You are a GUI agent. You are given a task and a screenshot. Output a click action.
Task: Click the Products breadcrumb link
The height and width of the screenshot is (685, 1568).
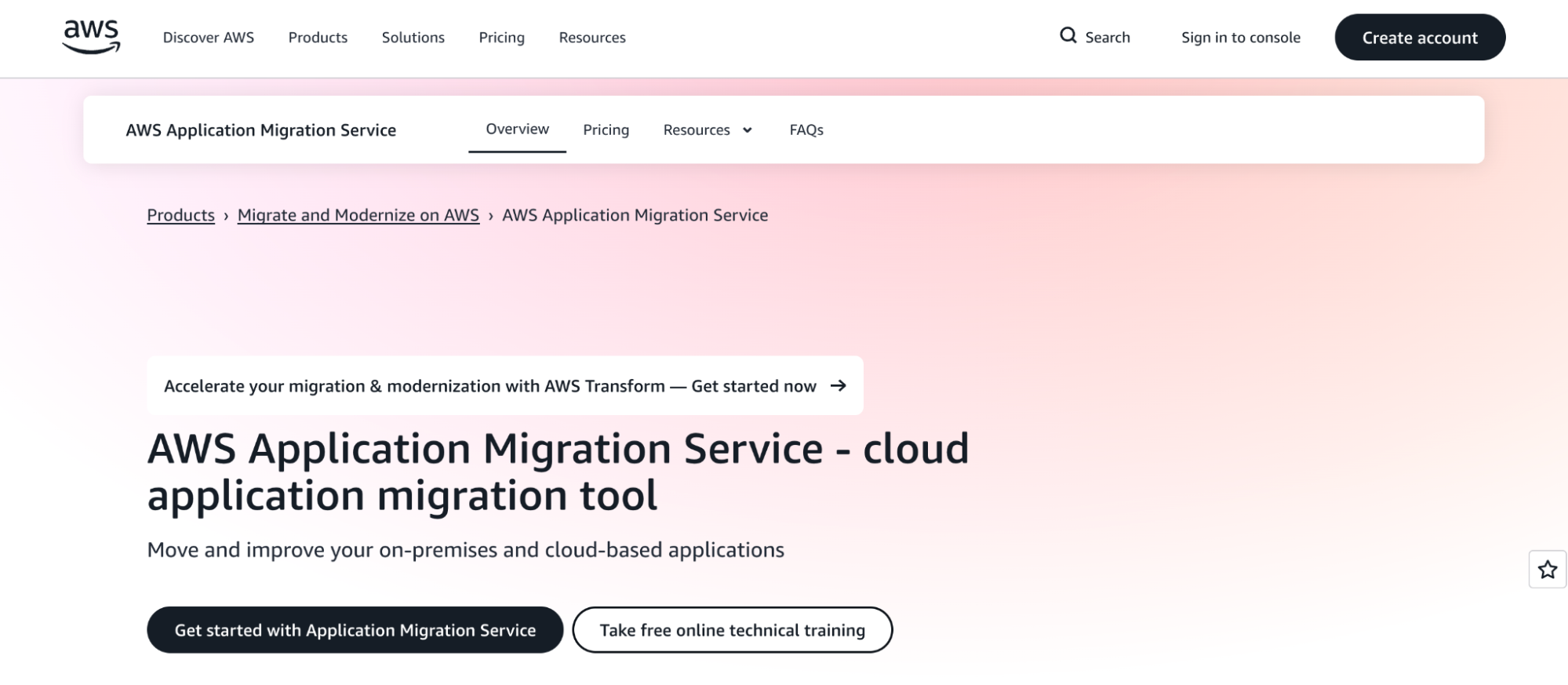[180, 215]
